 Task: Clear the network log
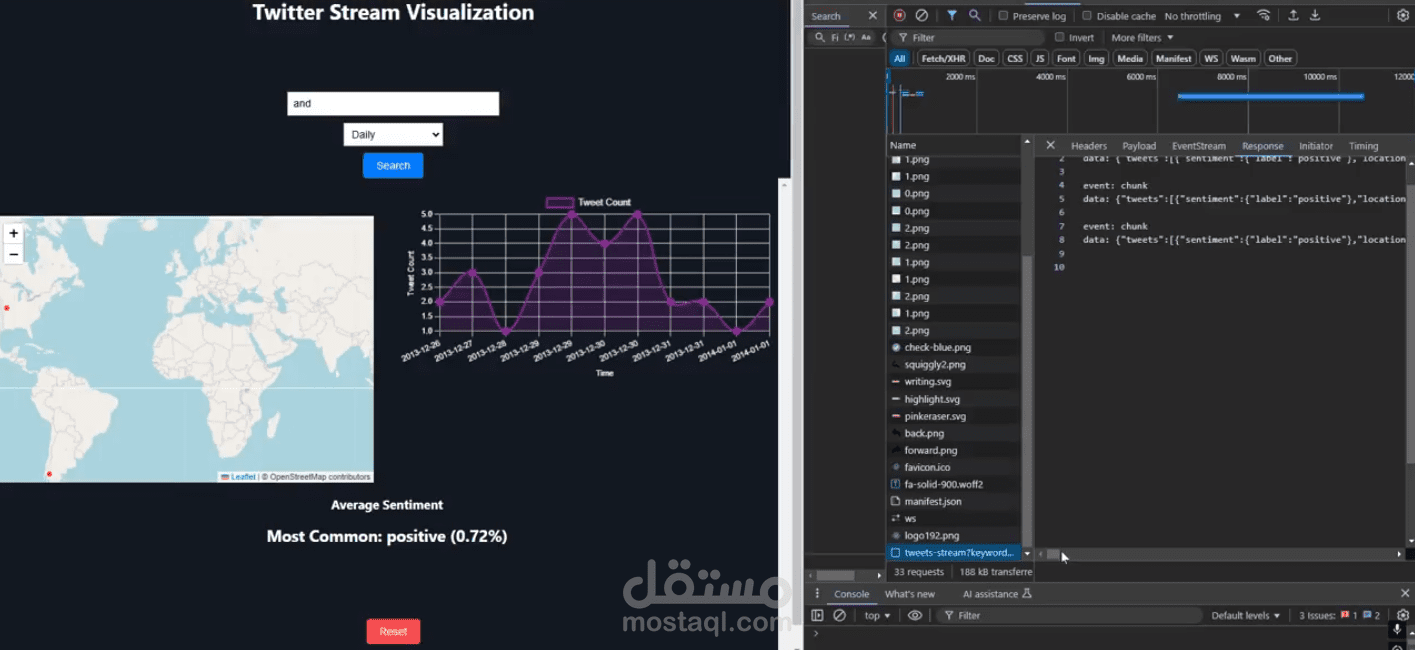(x=921, y=16)
